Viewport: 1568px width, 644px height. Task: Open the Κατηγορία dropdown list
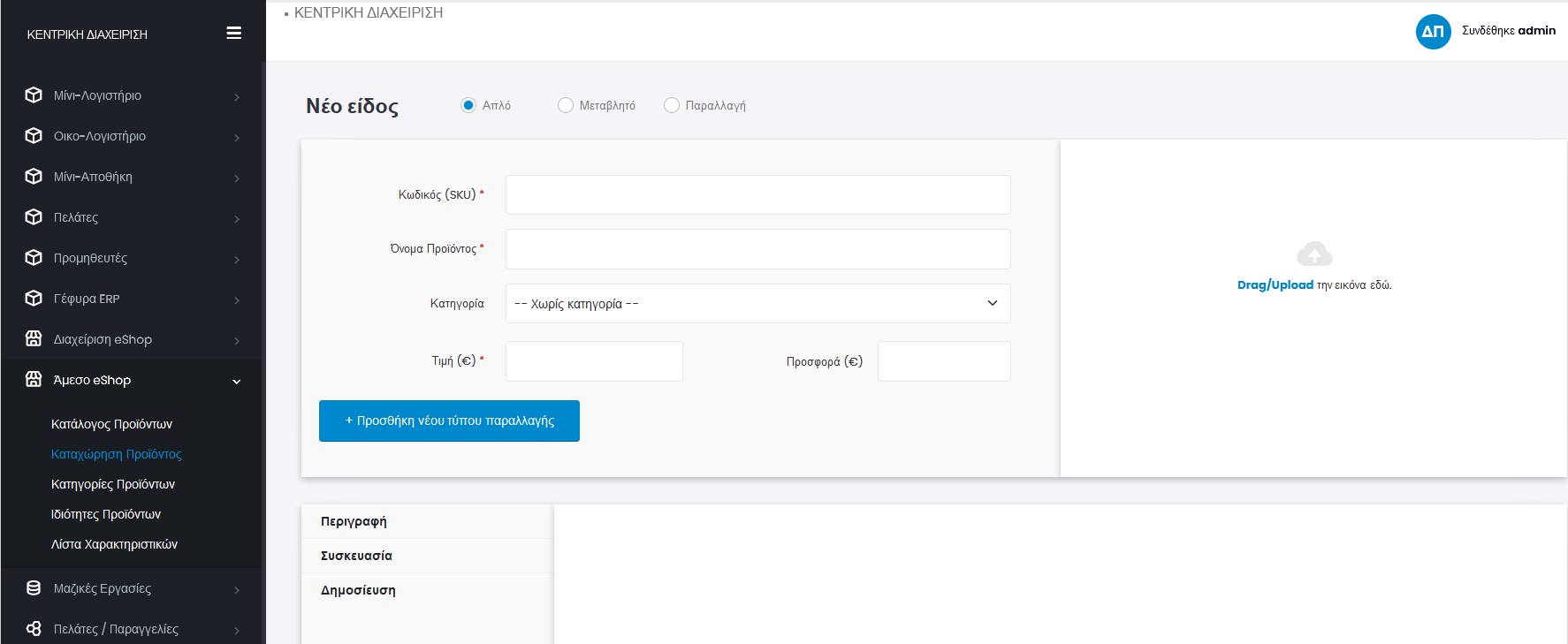point(757,304)
